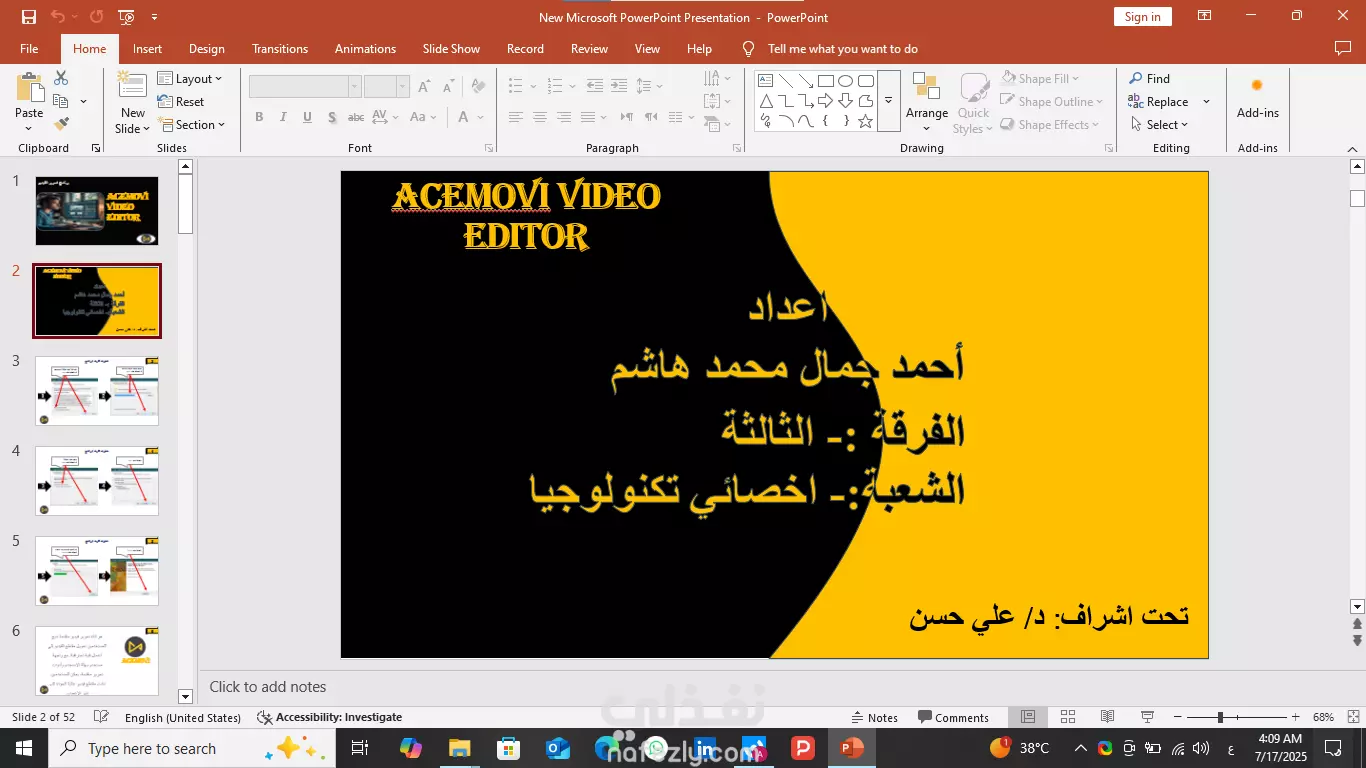Collapse the ribbon with the chevron
This screenshot has width=1366, height=768.
pyautogui.click(x=1352, y=148)
